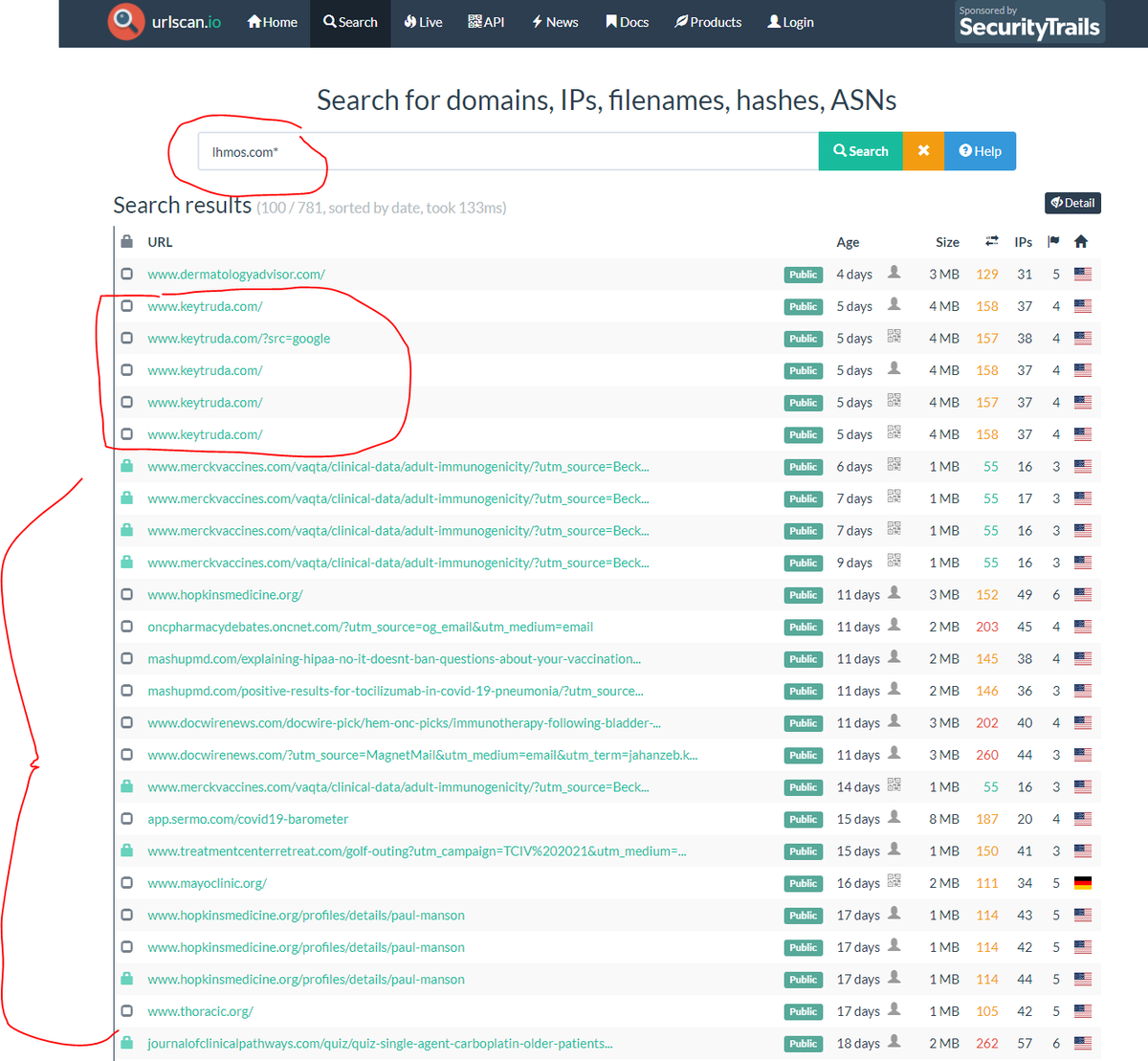This screenshot has height=1061, width=1148.
Task: Click the German flag in mayoclinic.org row
Action: [x=1083, y=883]
